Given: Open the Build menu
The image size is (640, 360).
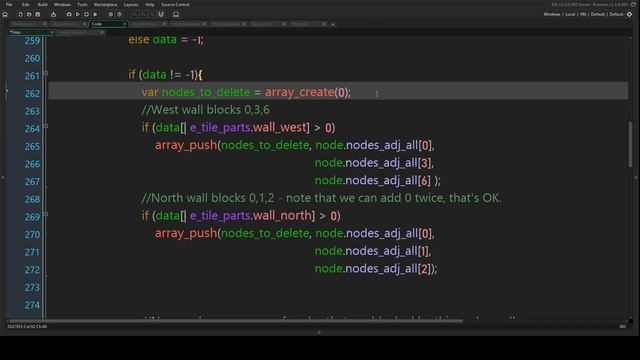Looking at the screenshot, I should click(x=42, y=4).
